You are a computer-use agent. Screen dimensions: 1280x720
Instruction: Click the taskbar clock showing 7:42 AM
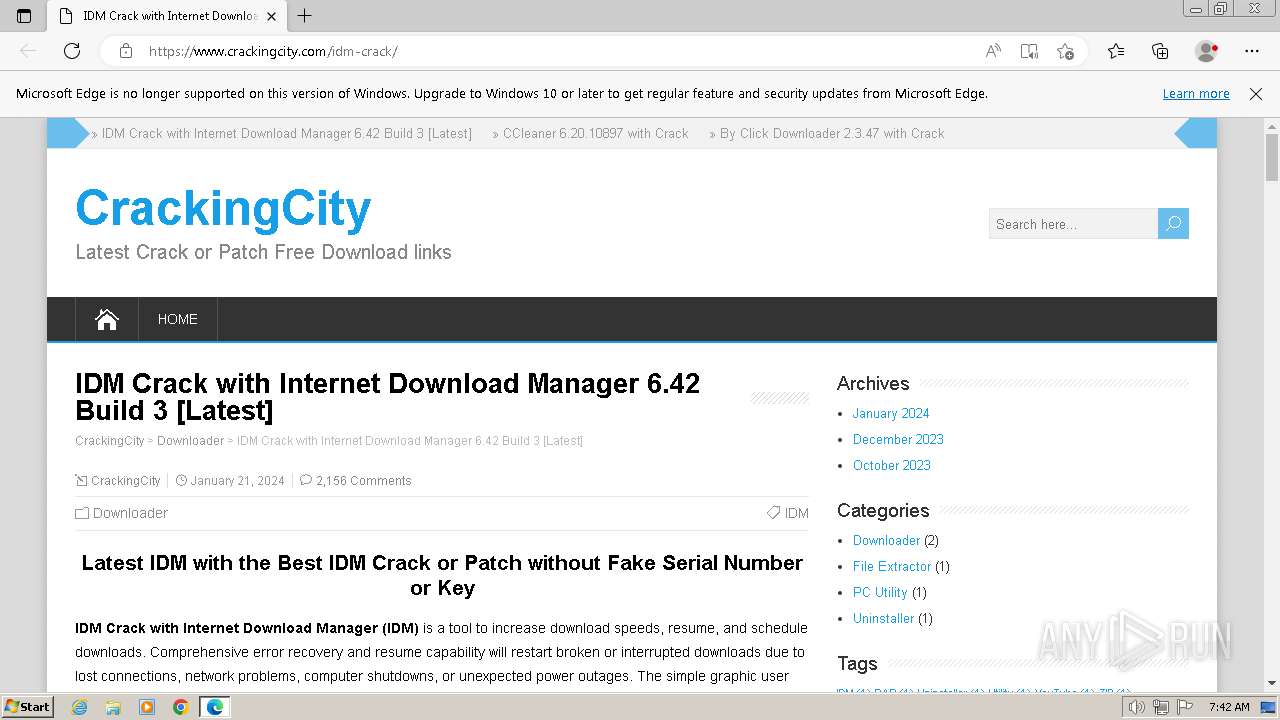(1229, 707)
